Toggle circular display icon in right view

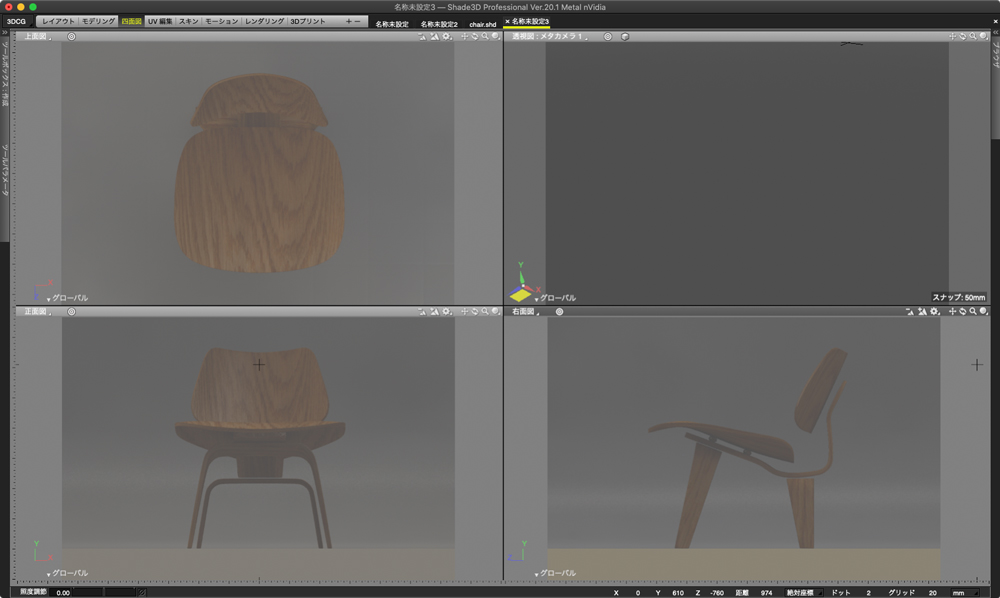click(x=559, y=312)
